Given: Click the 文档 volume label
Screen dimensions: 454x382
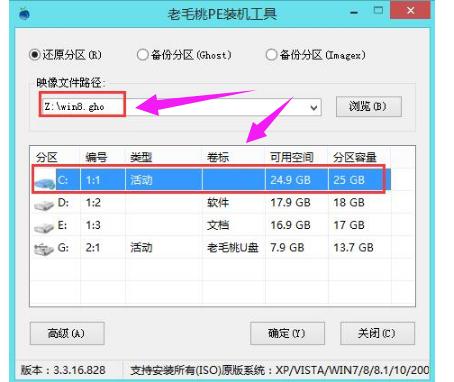Looking at the screenshot, I should [218, 225].
